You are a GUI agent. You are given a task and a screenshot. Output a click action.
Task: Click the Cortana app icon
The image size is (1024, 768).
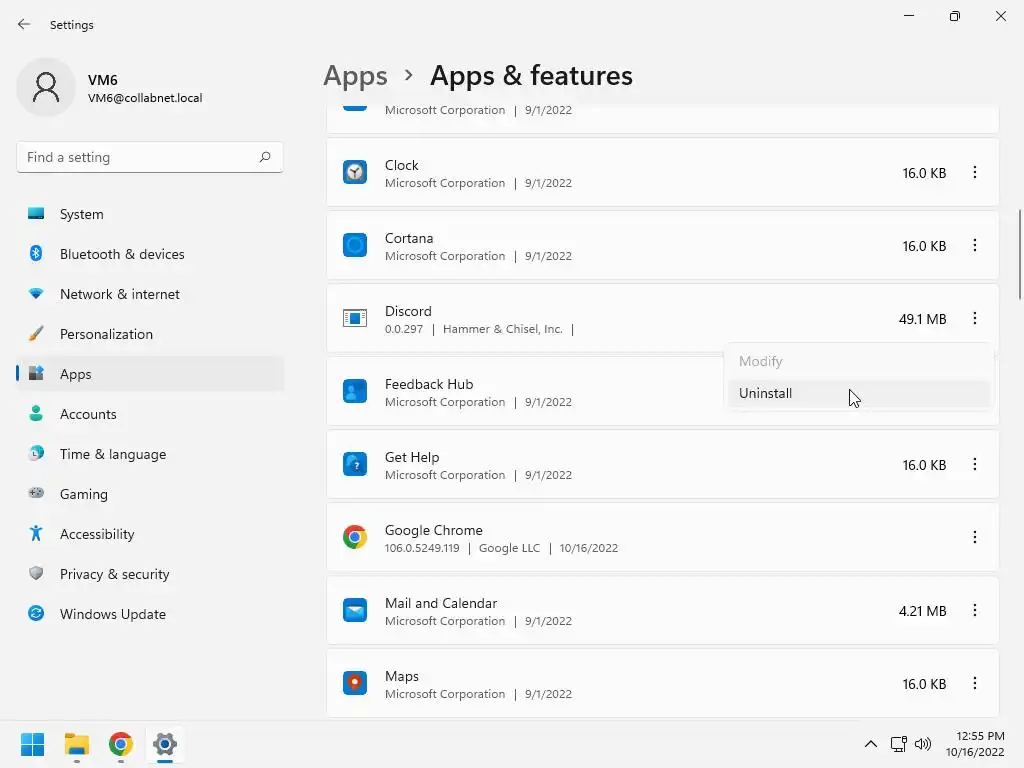tap(355, 246)
